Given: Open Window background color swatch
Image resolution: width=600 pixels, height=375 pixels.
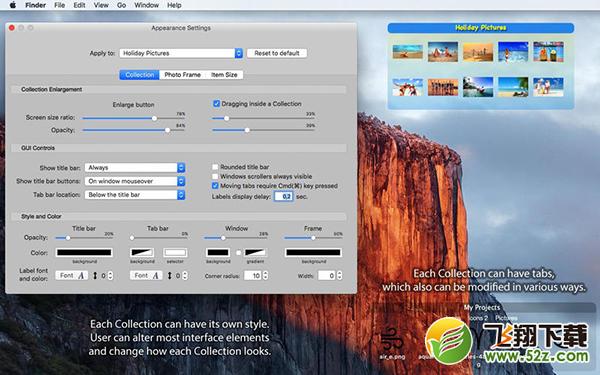Looking at the screenshot, I should (218, 253).
